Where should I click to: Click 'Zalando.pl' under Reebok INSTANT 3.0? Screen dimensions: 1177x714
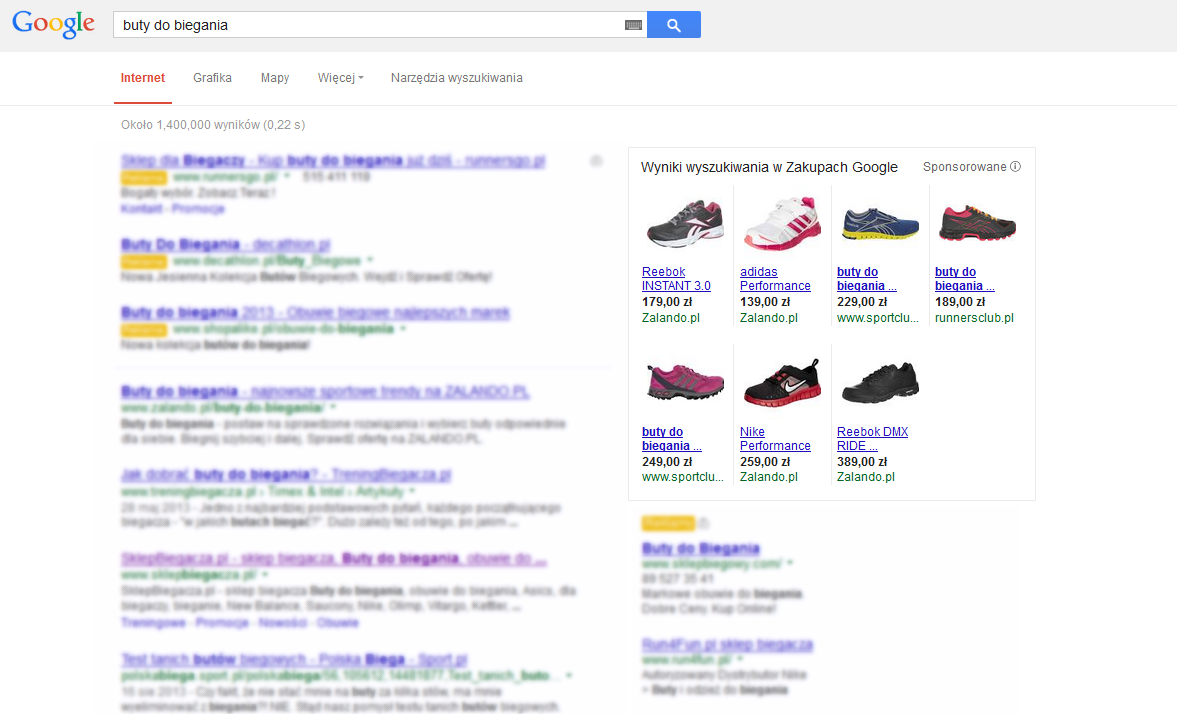click(x=670, y=318)
